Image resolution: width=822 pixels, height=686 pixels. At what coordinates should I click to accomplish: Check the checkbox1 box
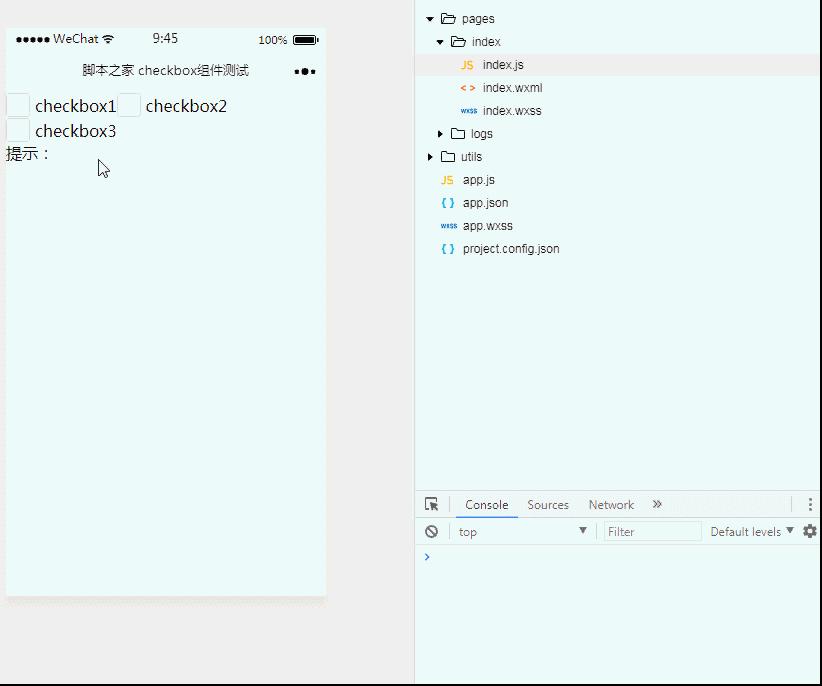[x=18, y=105]
